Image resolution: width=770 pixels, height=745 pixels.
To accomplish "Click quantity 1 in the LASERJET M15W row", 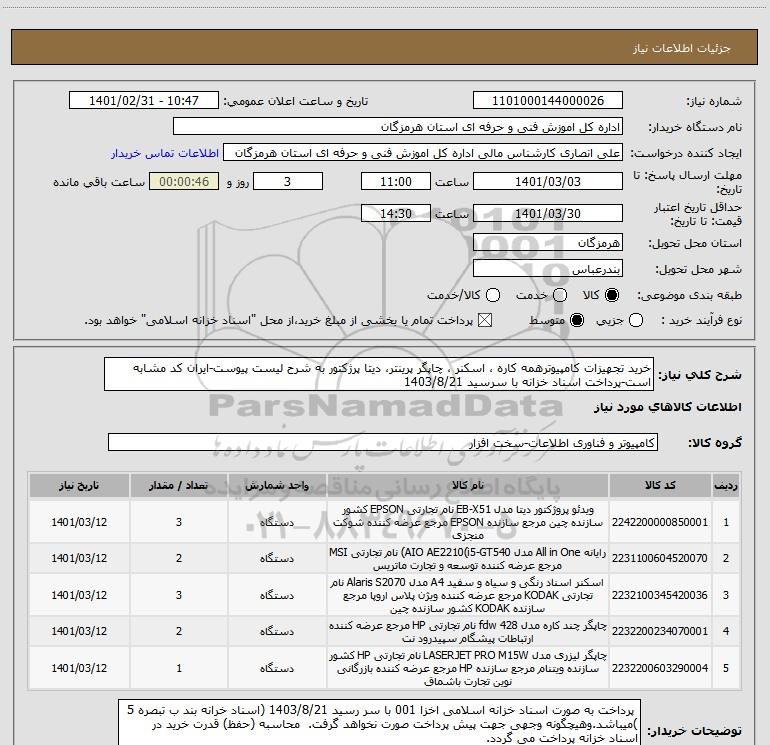I will point(179,668).
